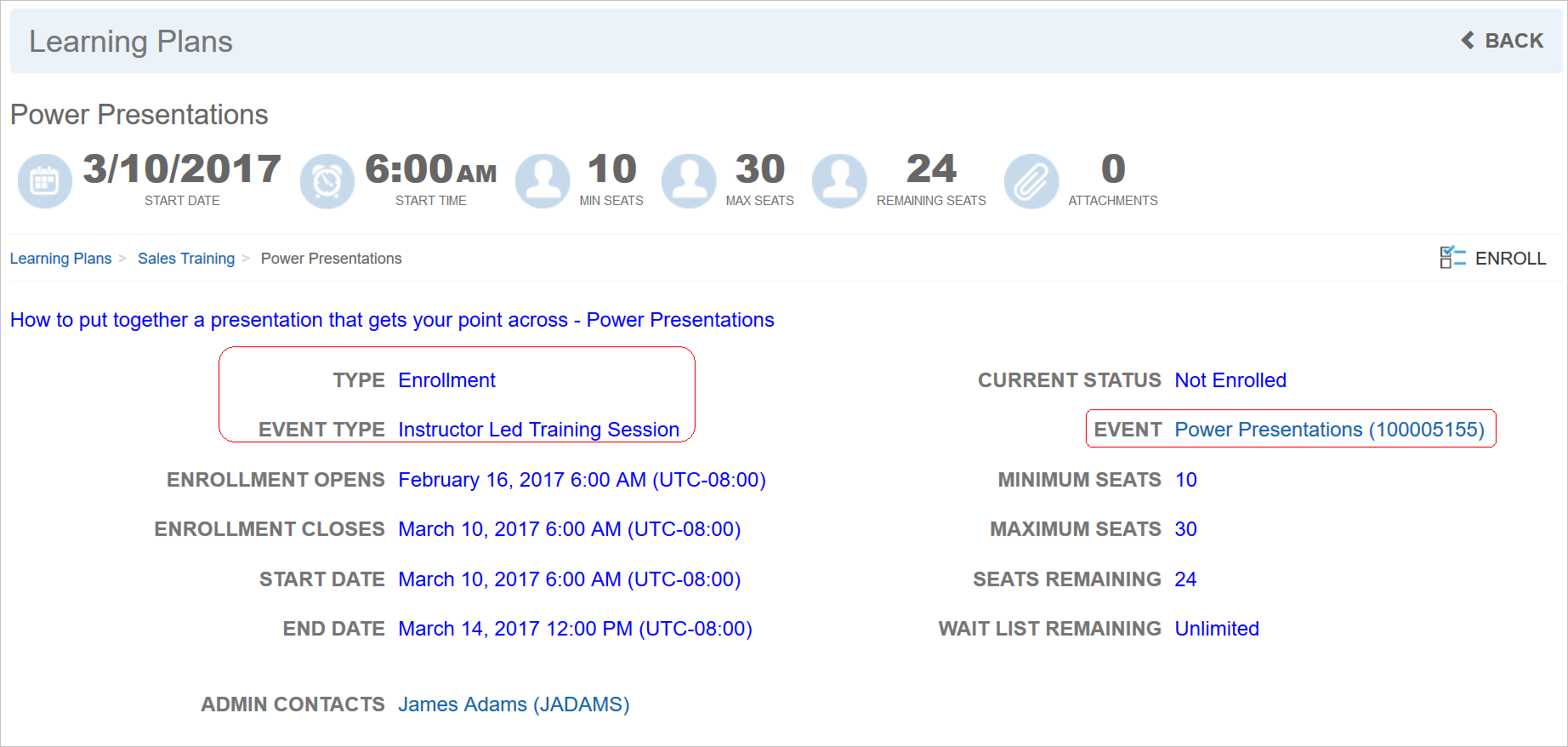Click the Not Enrolled status value
The image size is (1568, 747).
pyautogui.click(x=1230, y=380)
